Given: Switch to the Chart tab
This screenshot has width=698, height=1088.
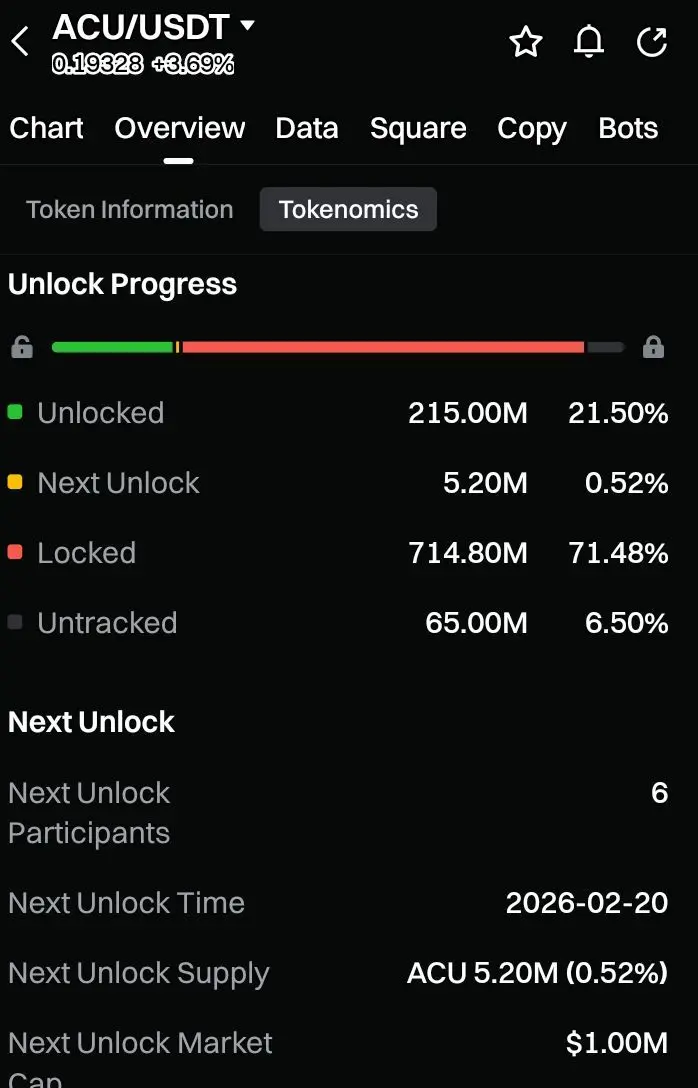Looking at the screenshot, I should pos(46,128).
